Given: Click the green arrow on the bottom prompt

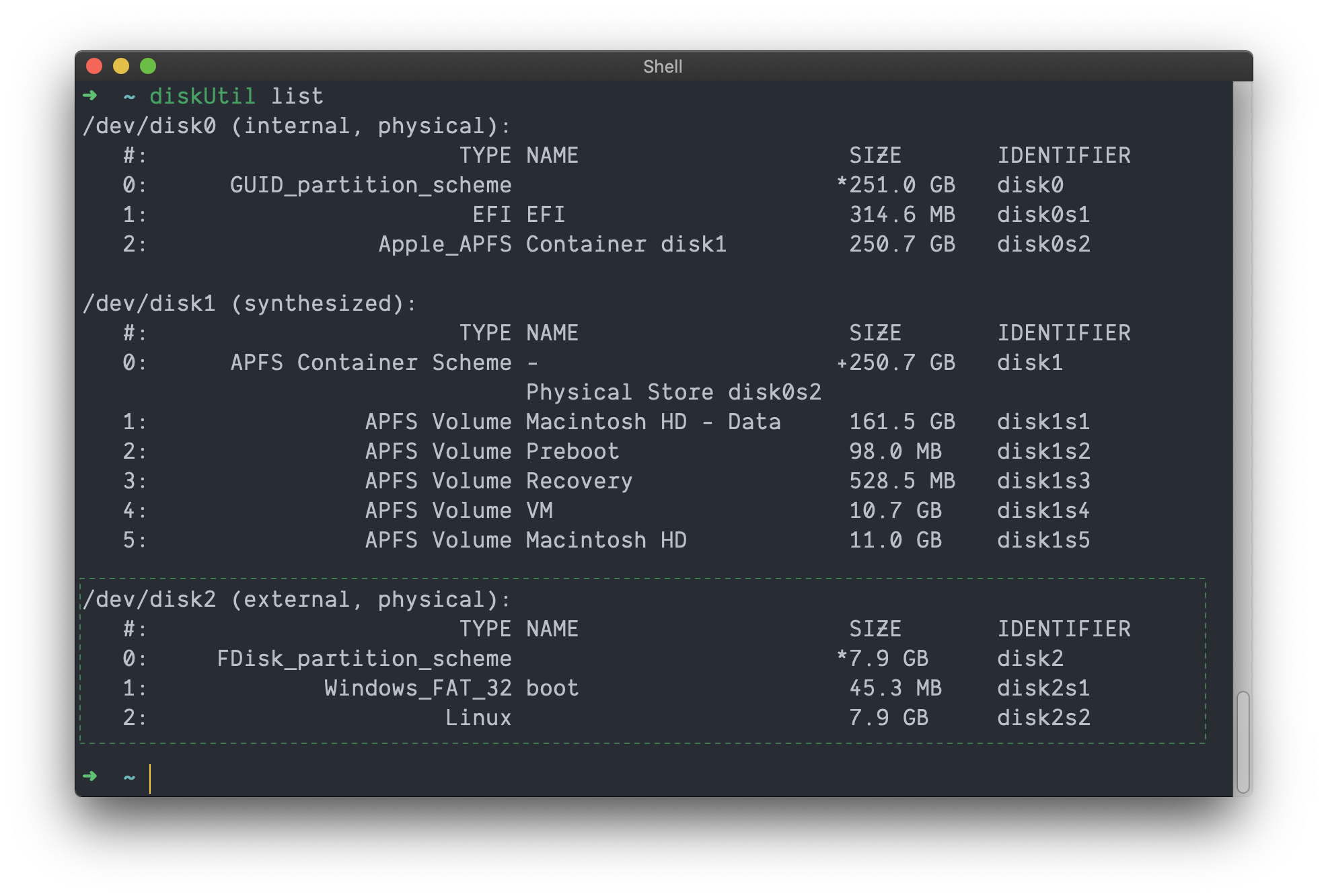Looking at the screenshot, I should (89, 776).
